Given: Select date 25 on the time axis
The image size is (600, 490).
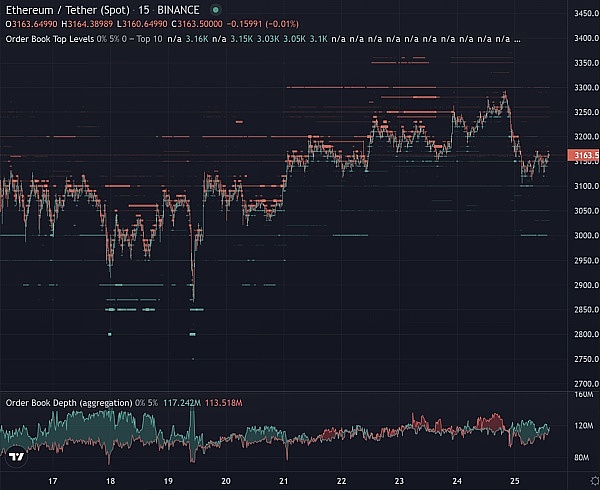Looking at the screenshot, I should pos(515,480).
